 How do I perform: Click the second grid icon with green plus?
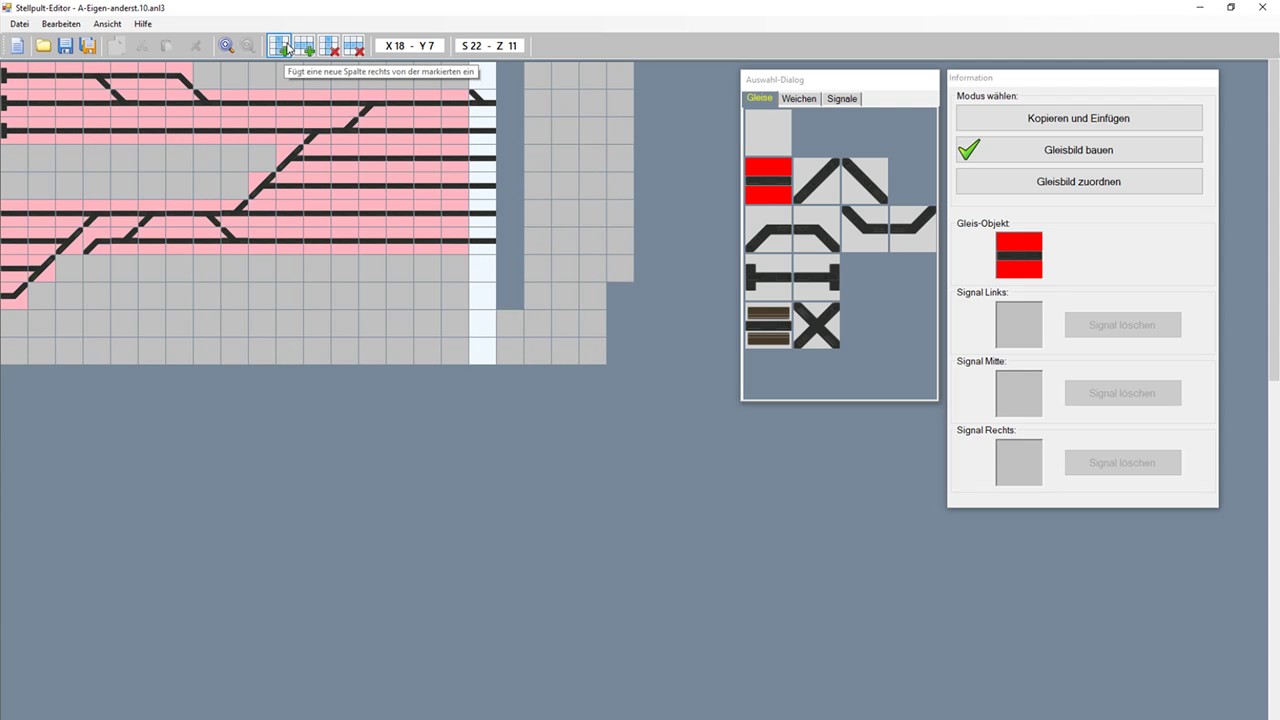(304, 46)
